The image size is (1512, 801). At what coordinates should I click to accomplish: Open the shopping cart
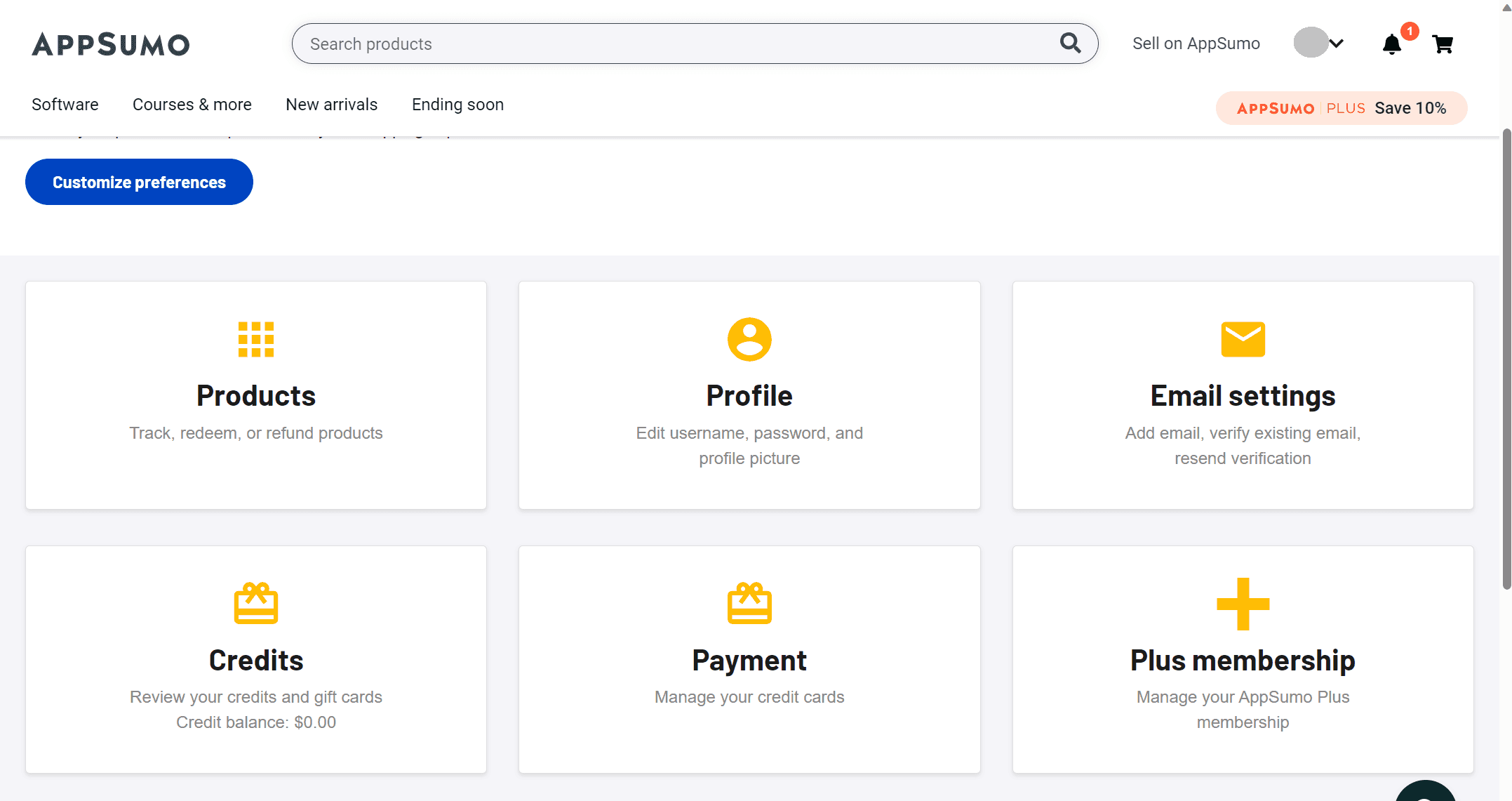tap(1443, 44)
